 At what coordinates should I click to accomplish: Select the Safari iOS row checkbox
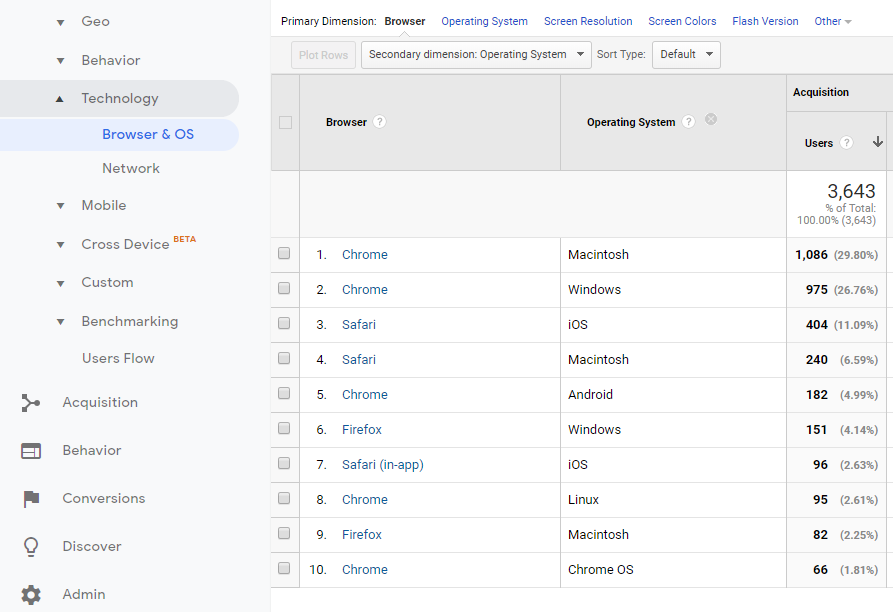pos(284,324)
